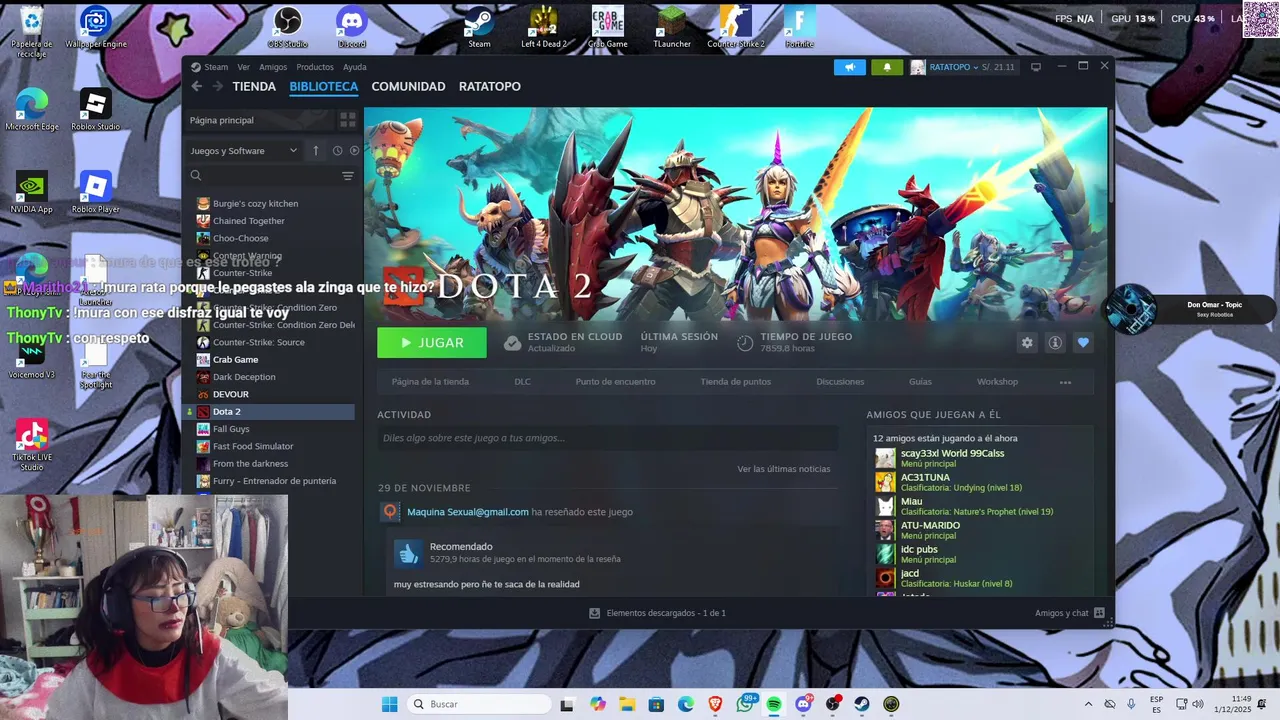
Task: Open Maquina Sexual@gmail.com reviewer profile
Action: (x=467, y=512)
